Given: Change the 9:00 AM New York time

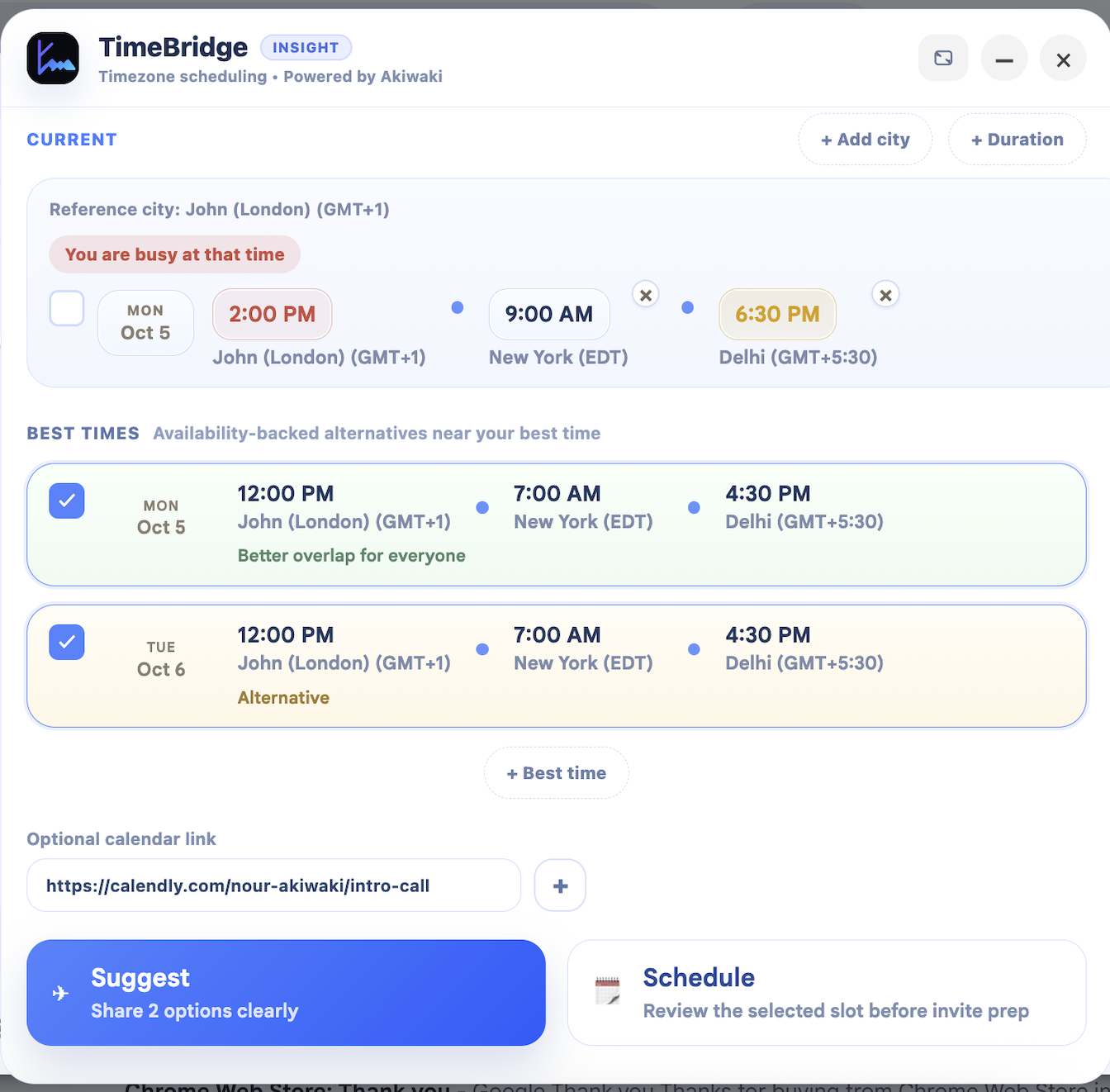Looking at the screenshot, I should [548, 315].
